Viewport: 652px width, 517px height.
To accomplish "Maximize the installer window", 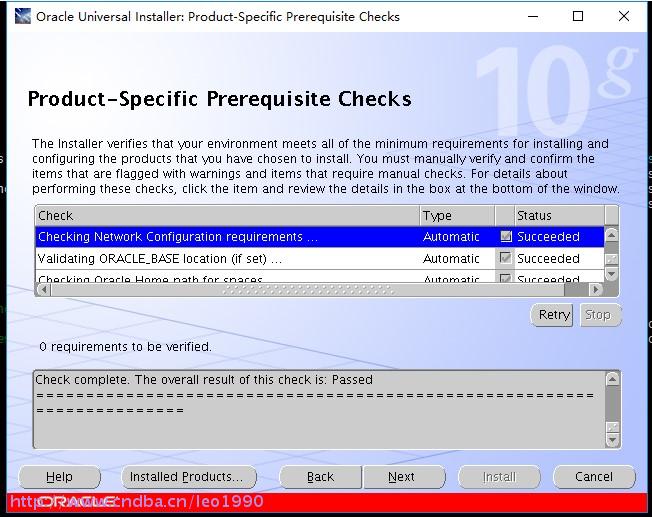I will 578,17.
